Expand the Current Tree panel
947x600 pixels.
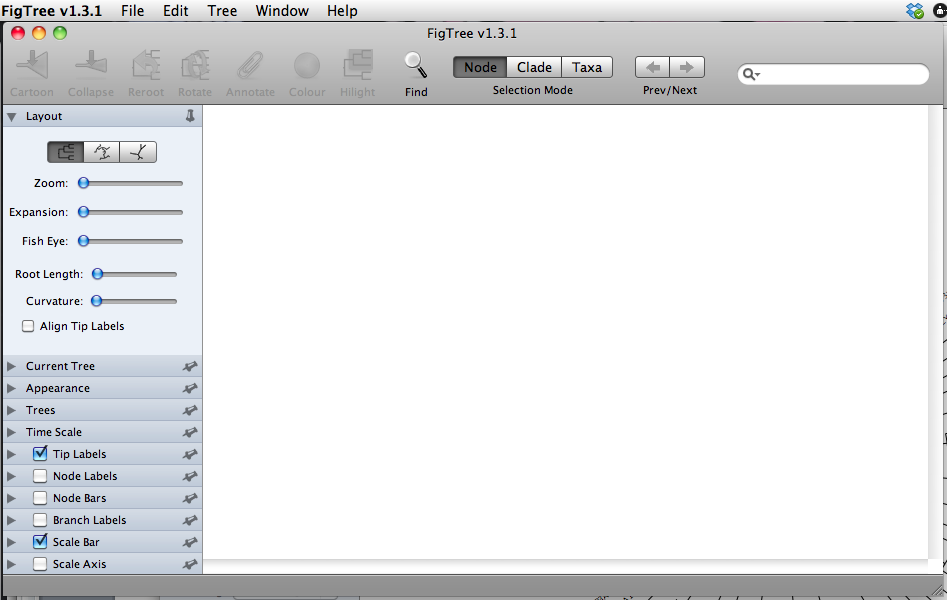click(12, 366)
